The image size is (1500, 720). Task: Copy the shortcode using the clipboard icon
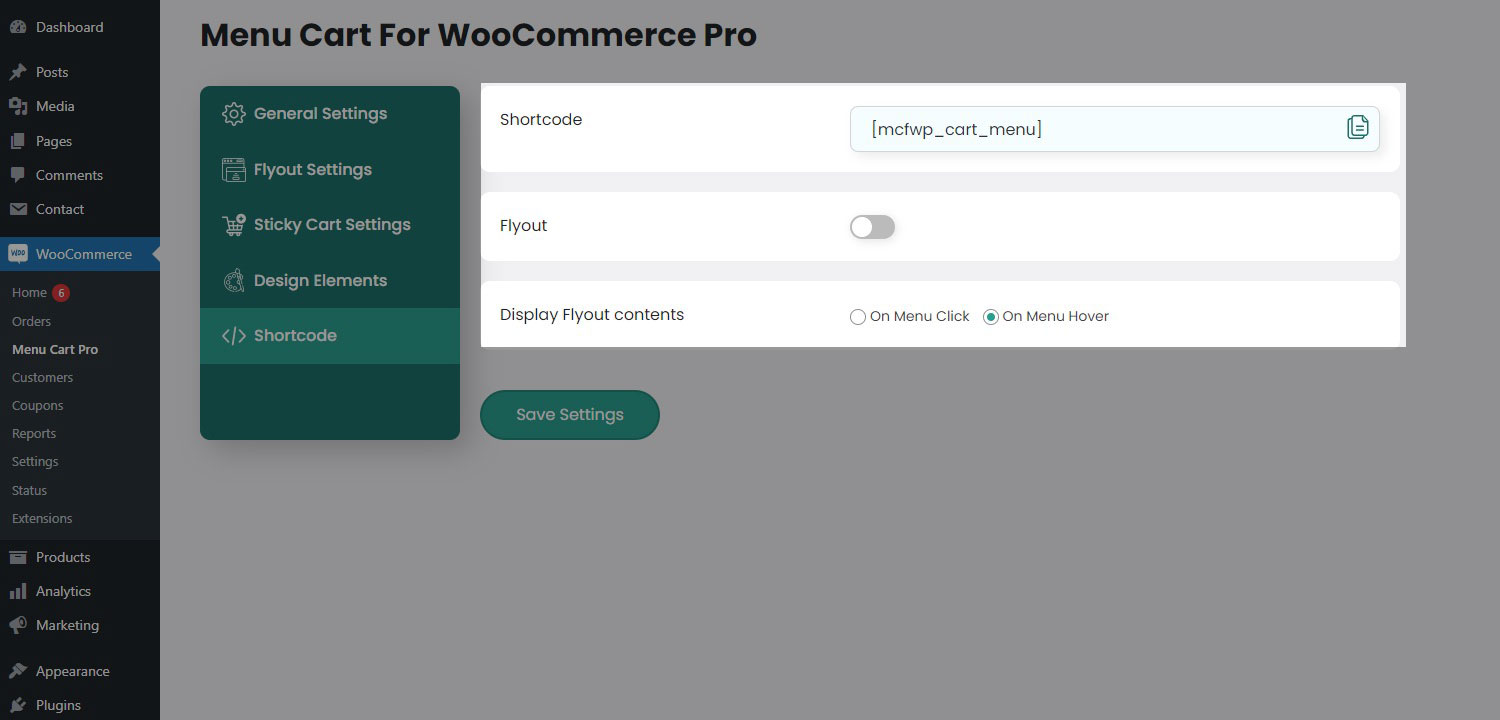tap(1357, 127)
